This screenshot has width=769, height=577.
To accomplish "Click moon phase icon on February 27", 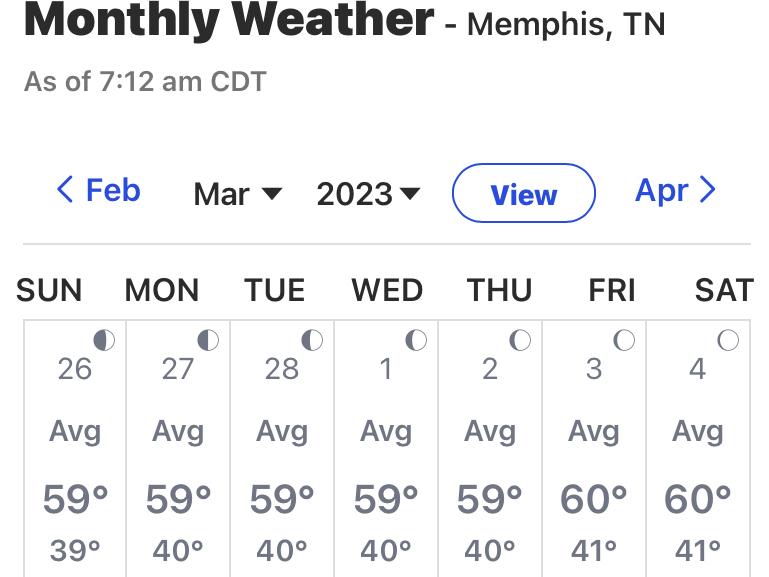I will [x=208, y=340].
